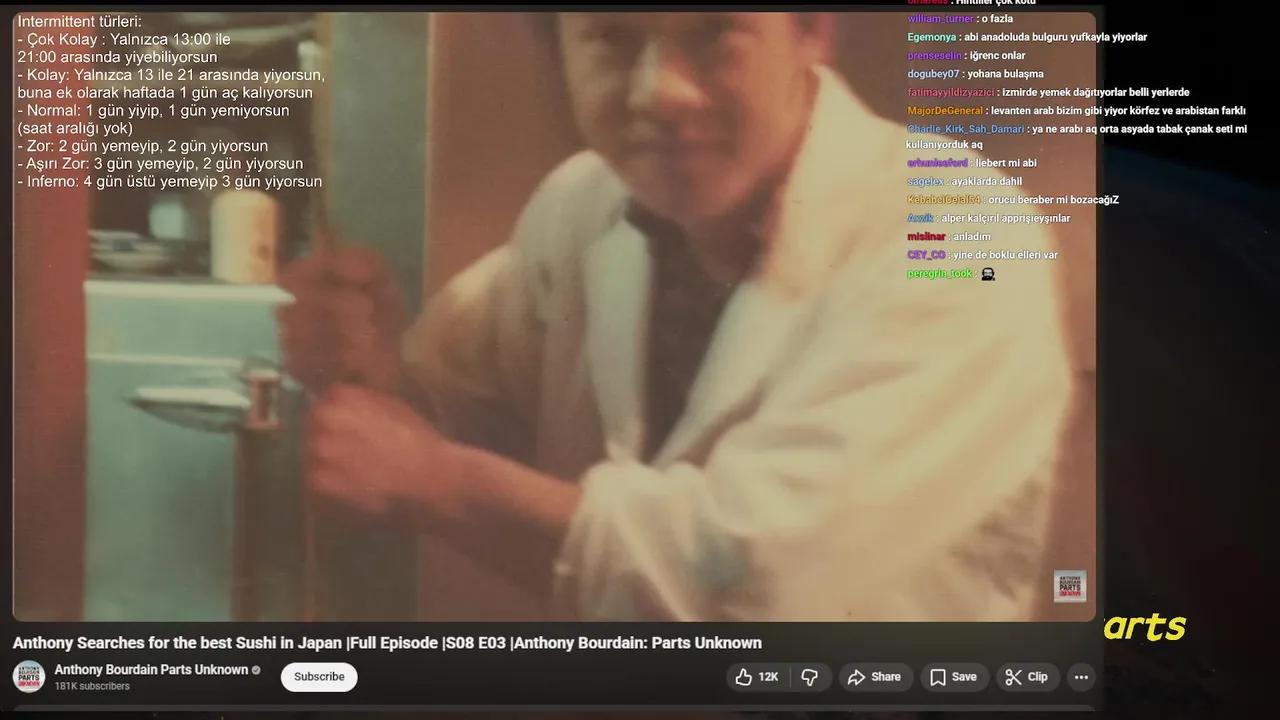Click the 12K like count
Screen dimensions: 1280x720
768,677
